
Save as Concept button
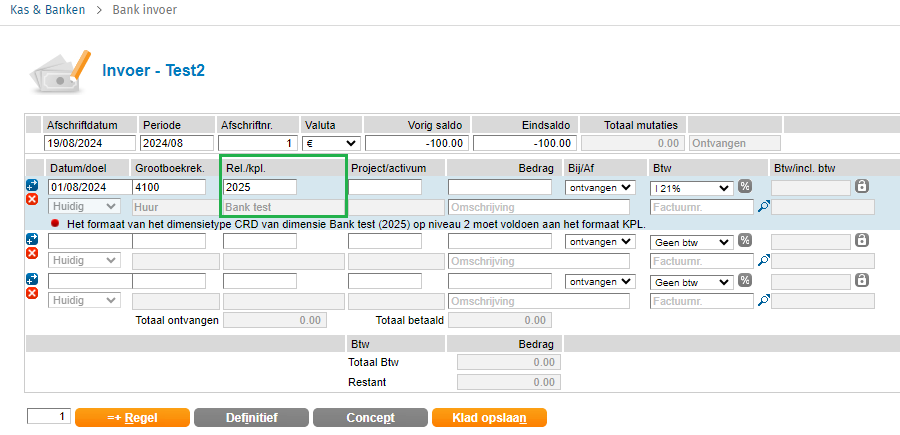(370, 417)
